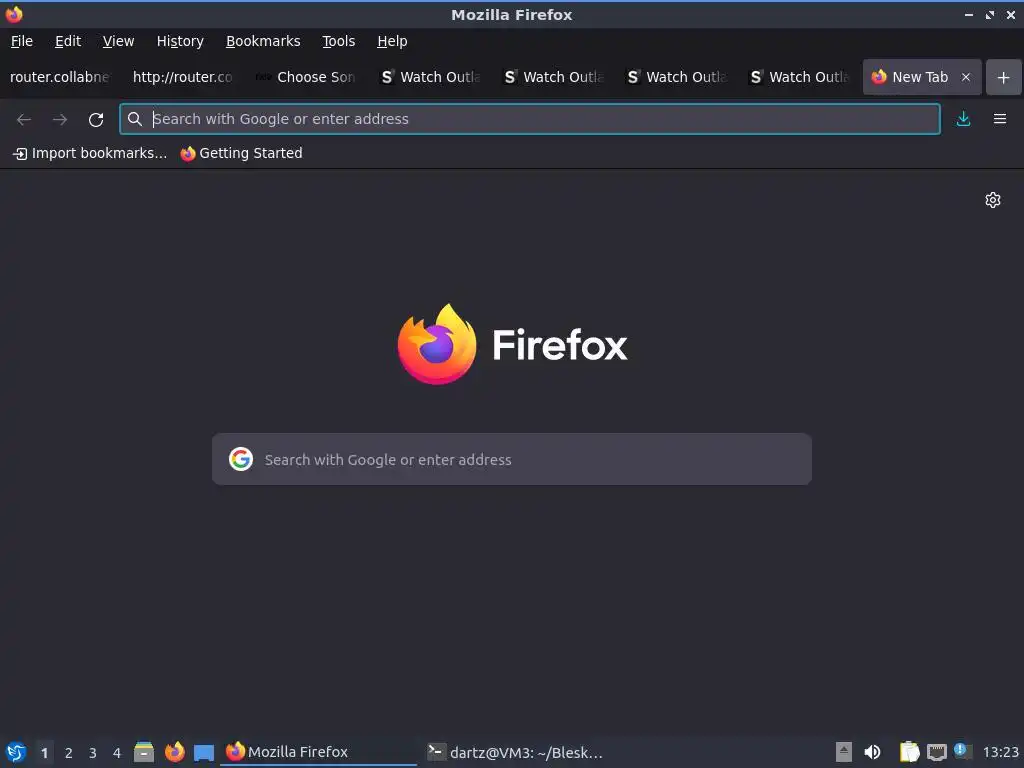Maximize the Mozilla Firefox window

(990, 14)
